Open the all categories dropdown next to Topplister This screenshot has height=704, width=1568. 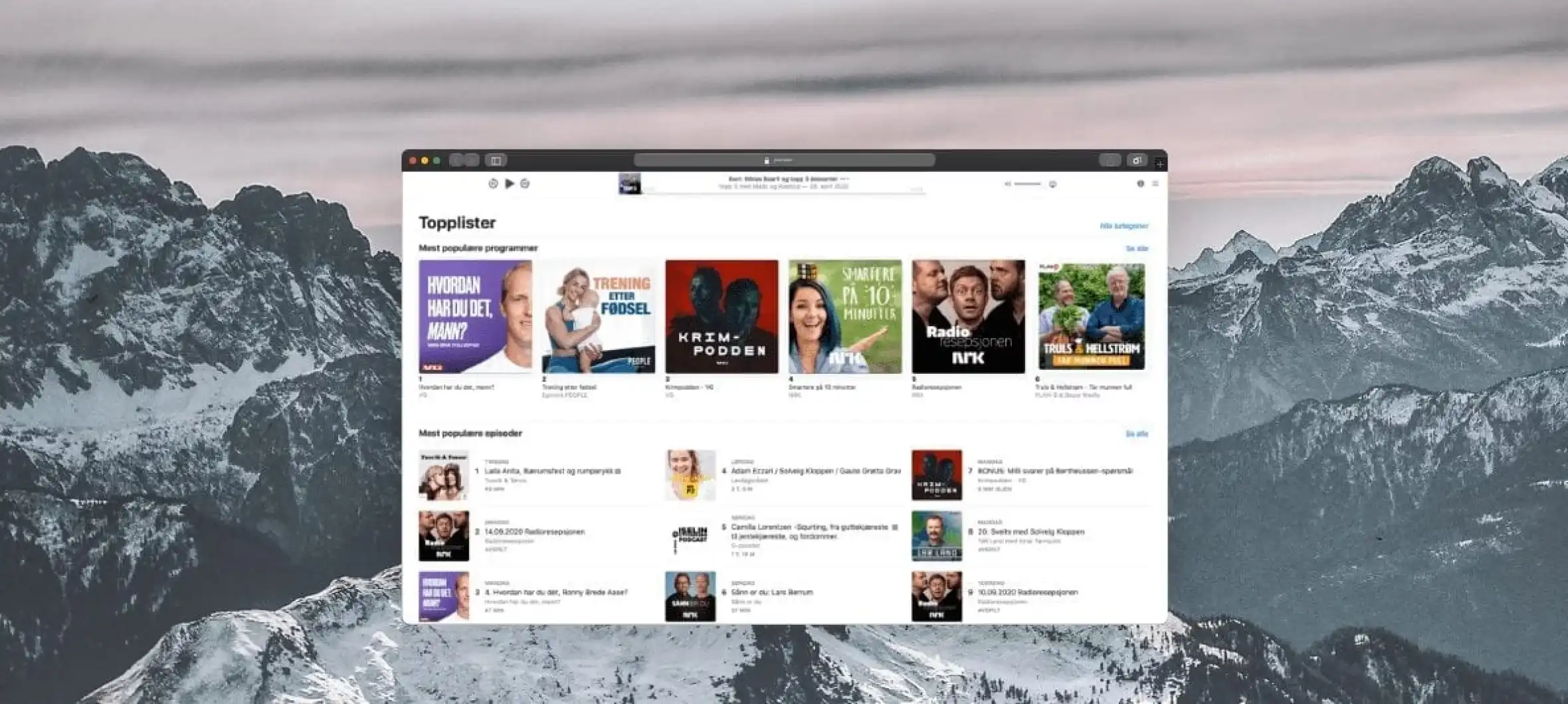click(x=1124, y=226)
